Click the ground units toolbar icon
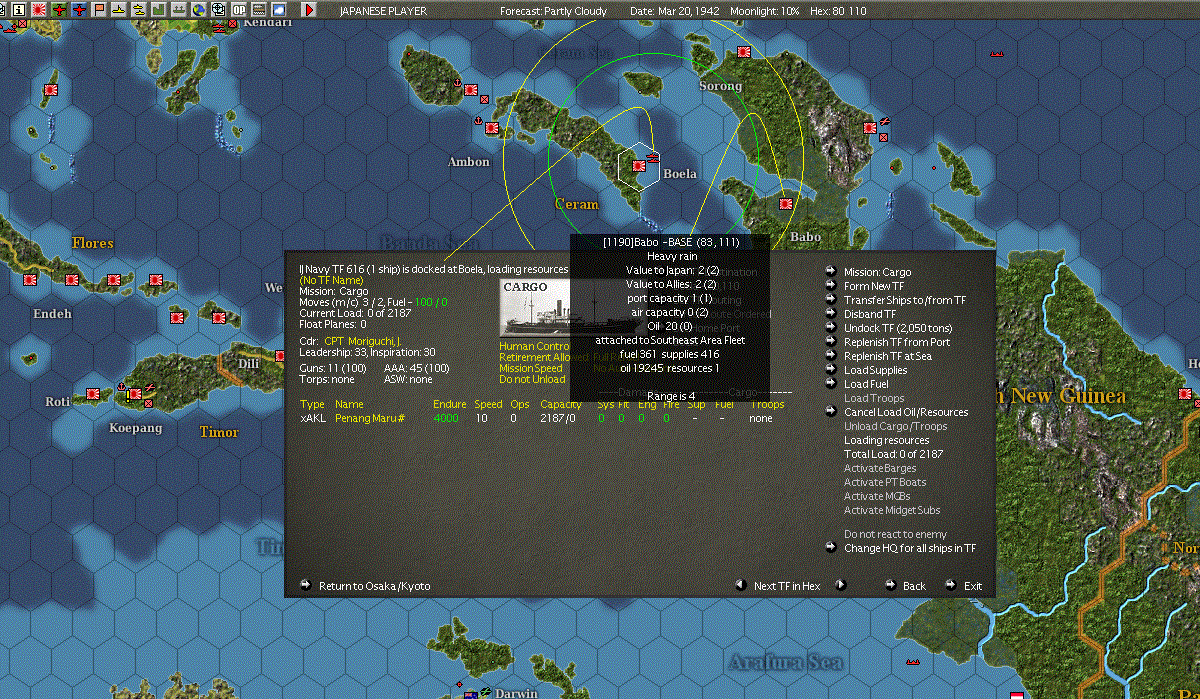 178,9
